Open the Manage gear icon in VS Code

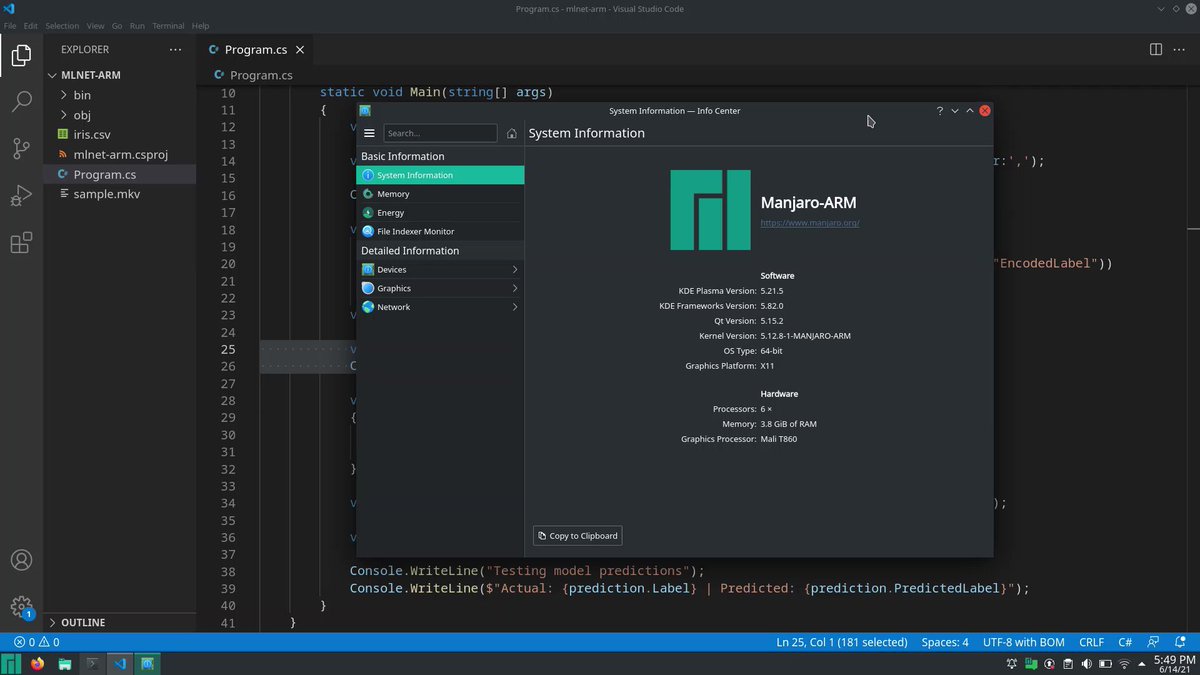21,606
